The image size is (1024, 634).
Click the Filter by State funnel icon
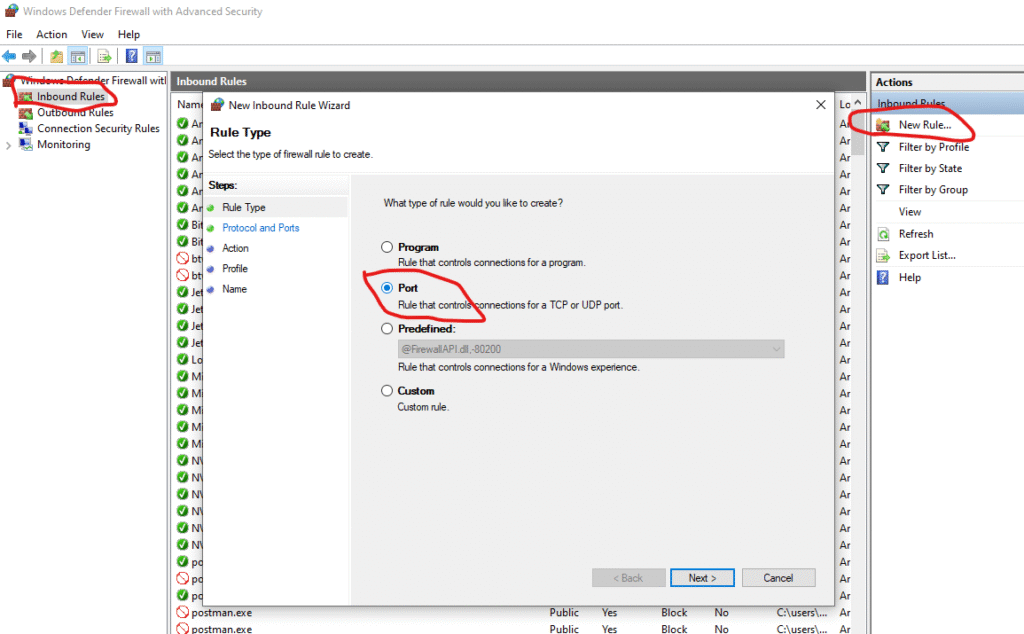[883, 168]
